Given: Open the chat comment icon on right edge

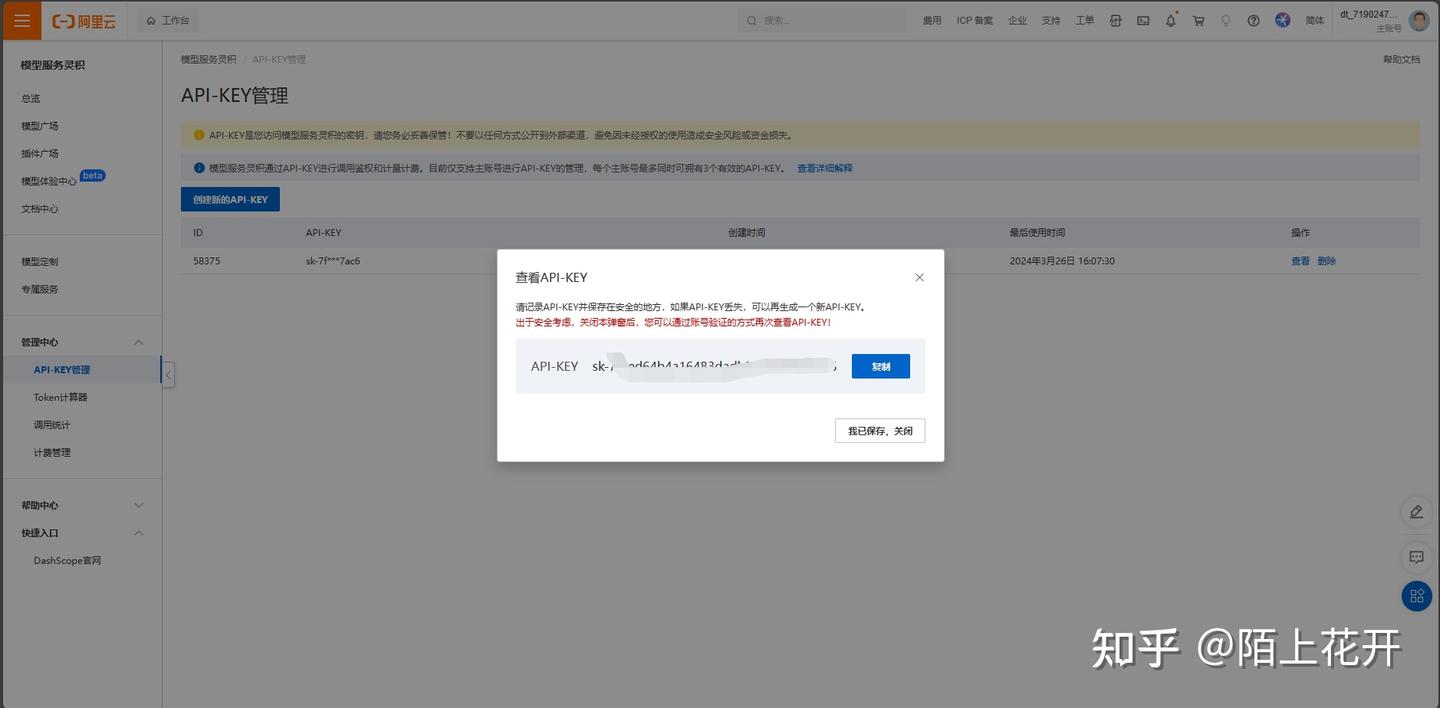Looking at the screenshot, I should pyautogui.click(x=1416, y=557).
